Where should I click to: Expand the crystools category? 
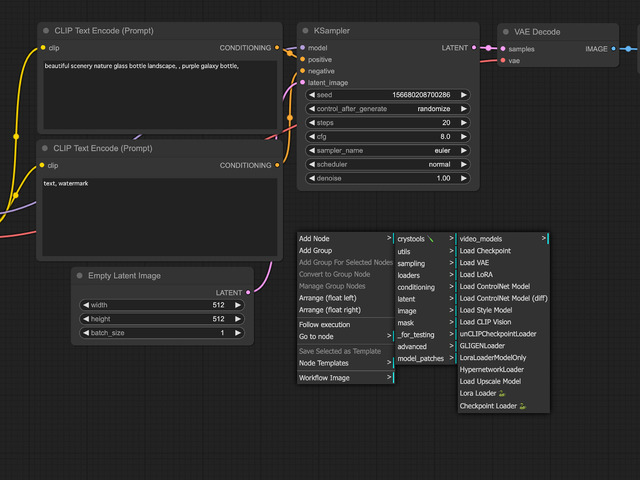[x=426, y=239]
